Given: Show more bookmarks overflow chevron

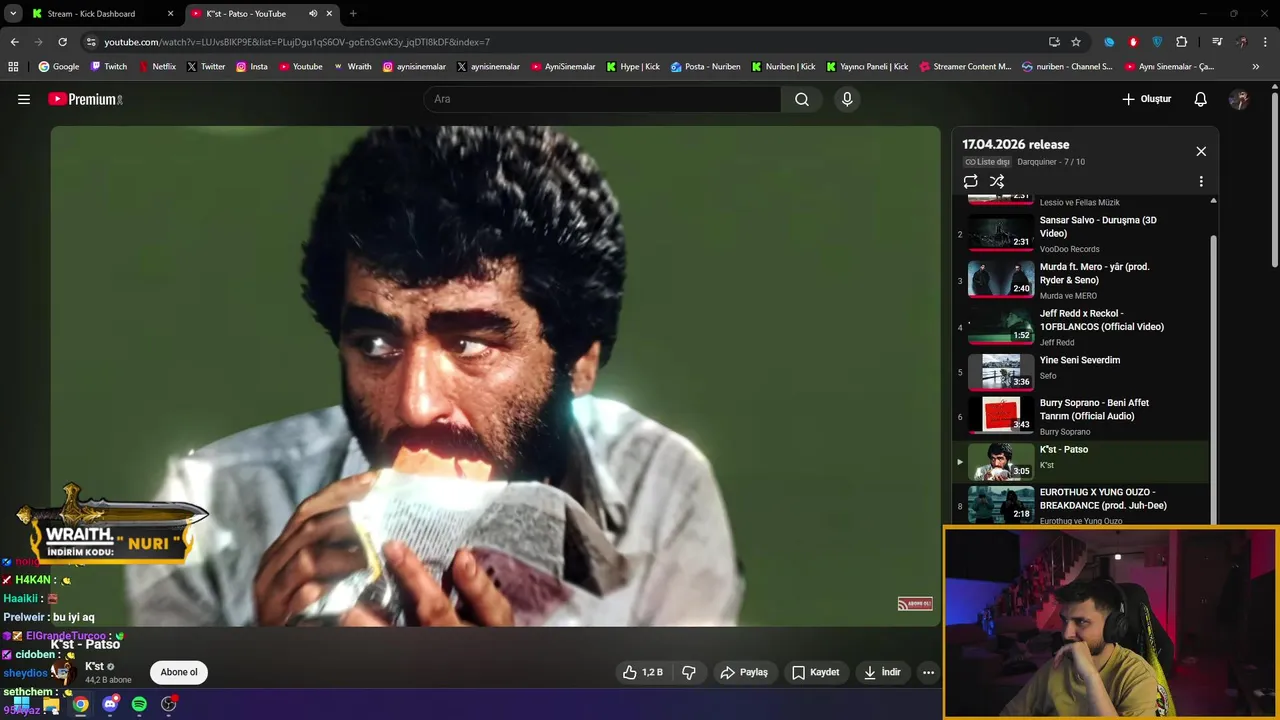Looking at the screenshot, I should tap(1256, 67).
